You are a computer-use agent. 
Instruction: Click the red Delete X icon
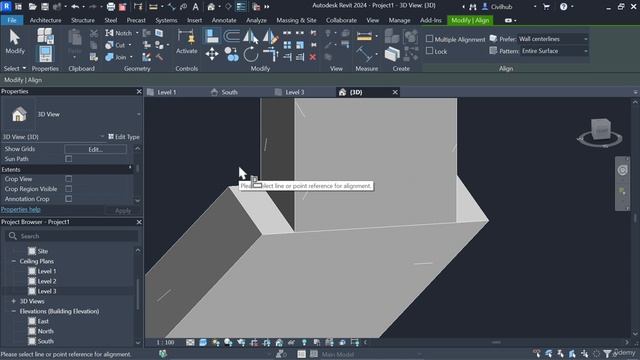[x=313, y=57]
